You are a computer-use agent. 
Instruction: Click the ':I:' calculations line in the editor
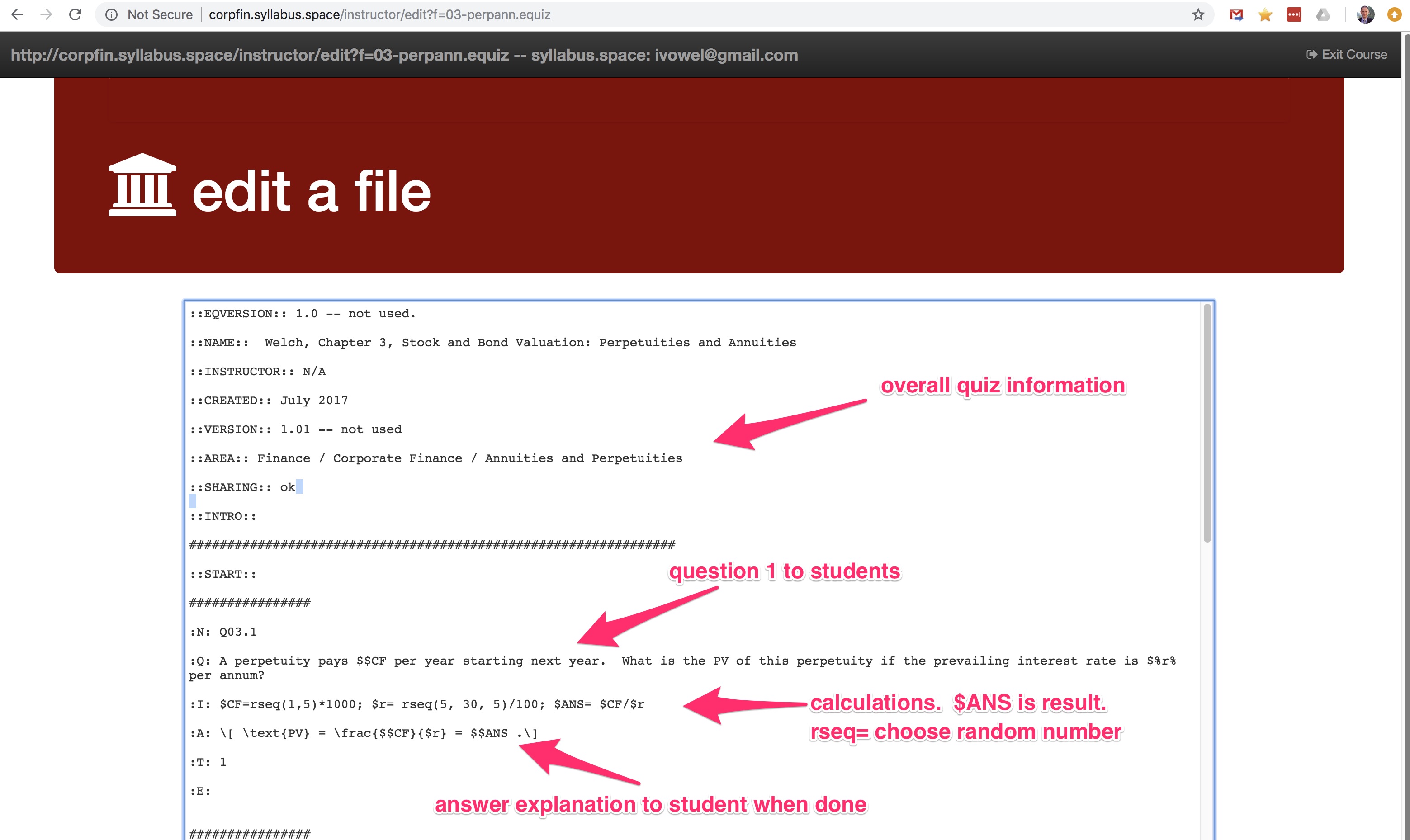[416, 705]
